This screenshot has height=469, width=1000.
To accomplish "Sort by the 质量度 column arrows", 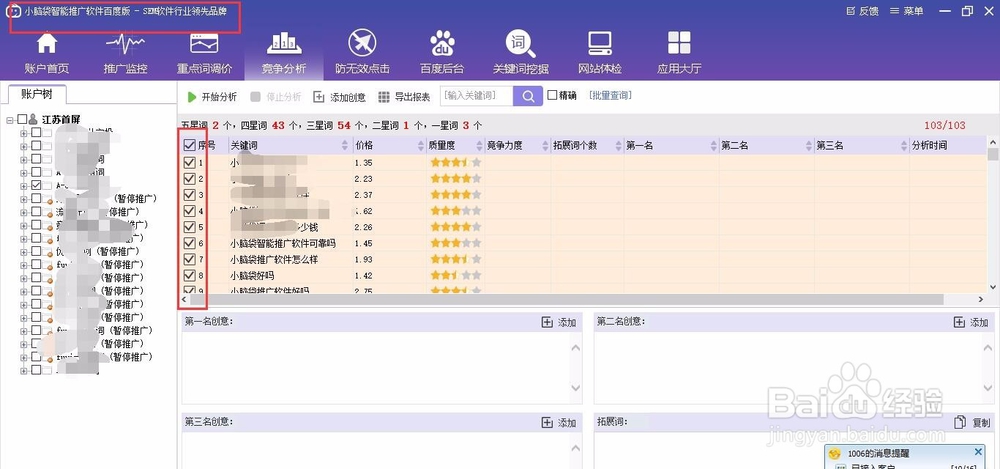I will [x=479, y=145].
